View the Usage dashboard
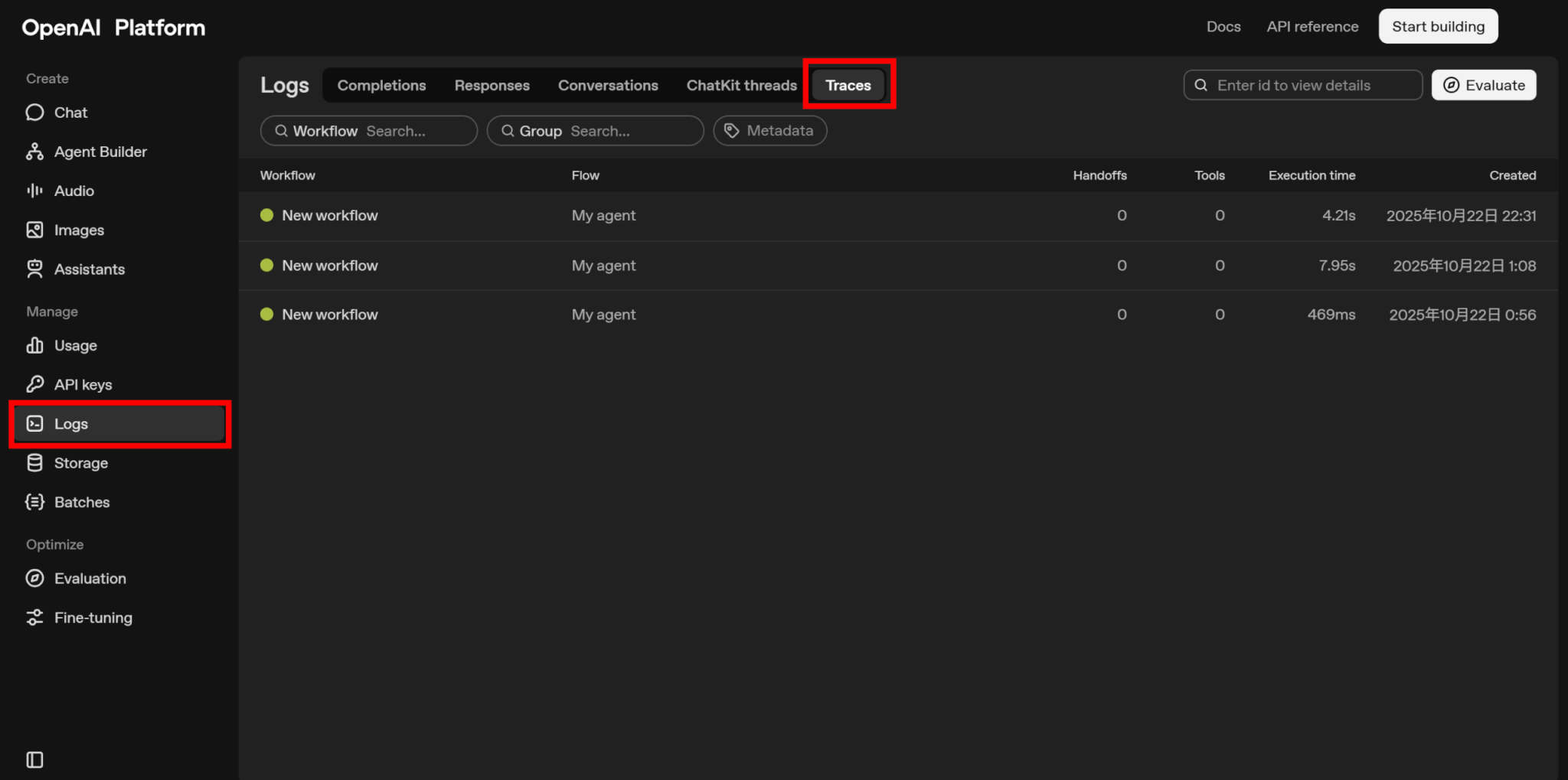This screenshot has width=1568, height=780. (75, 345)
